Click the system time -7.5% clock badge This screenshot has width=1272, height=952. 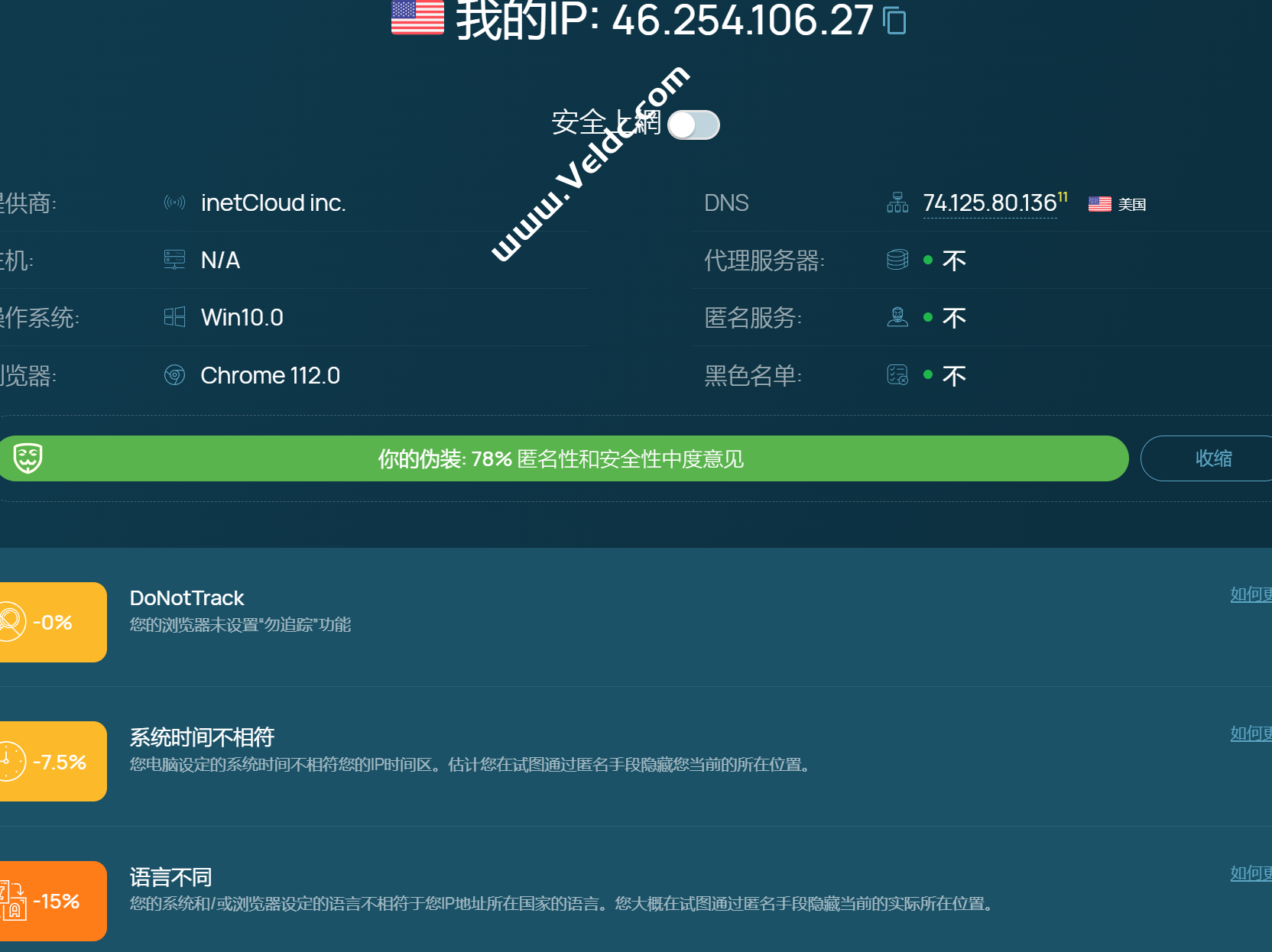click(52, 761)
